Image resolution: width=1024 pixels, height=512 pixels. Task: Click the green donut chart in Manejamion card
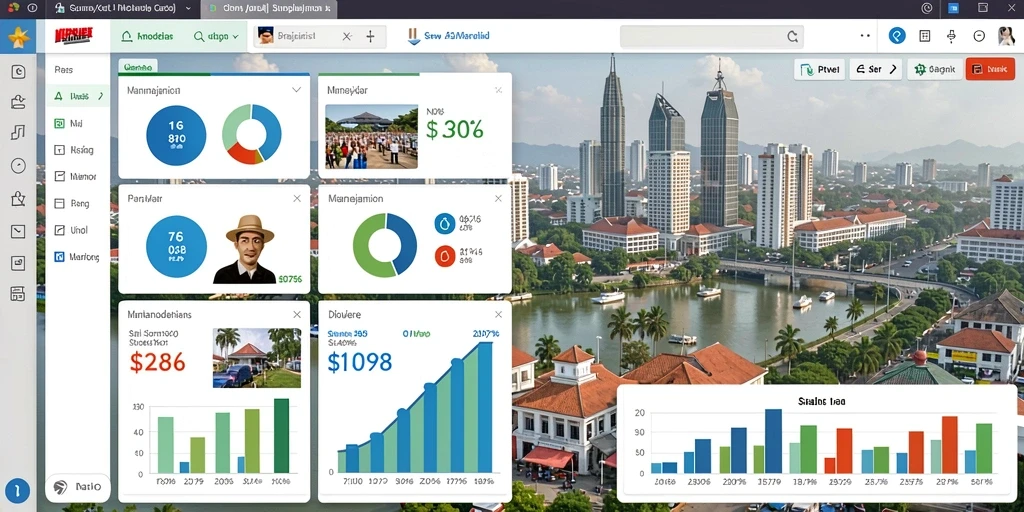[385, 246]
